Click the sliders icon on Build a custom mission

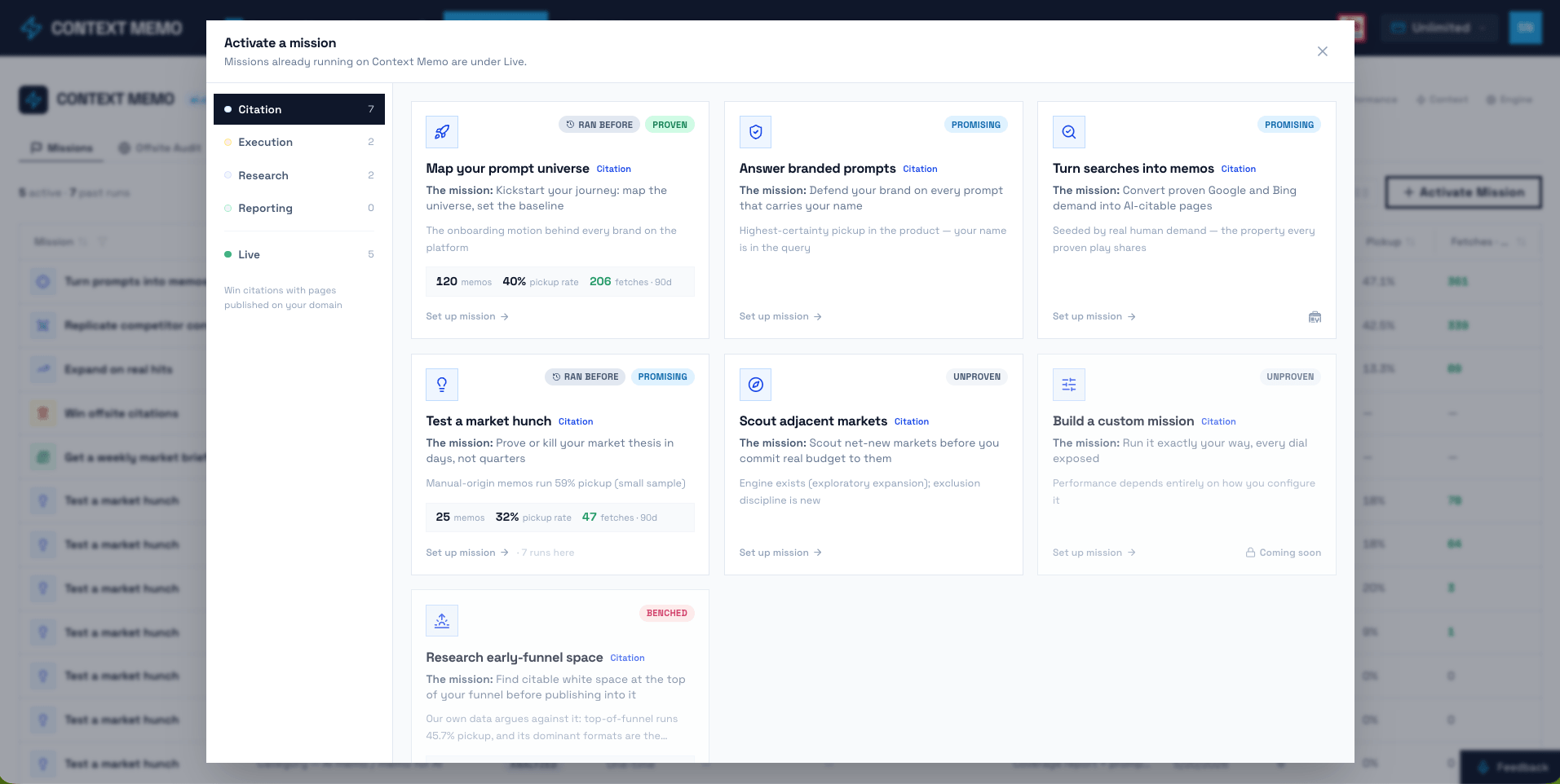tap(1068, 385)
